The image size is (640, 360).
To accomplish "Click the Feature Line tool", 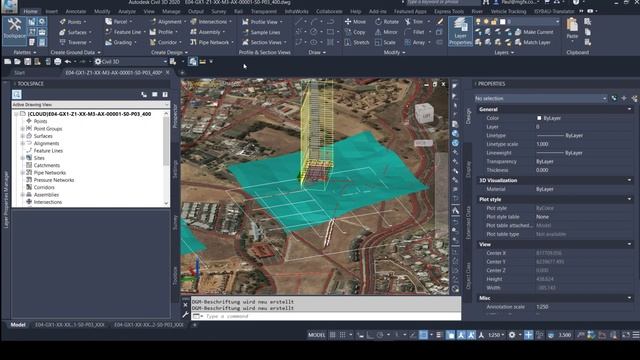I will coord(124,32).
